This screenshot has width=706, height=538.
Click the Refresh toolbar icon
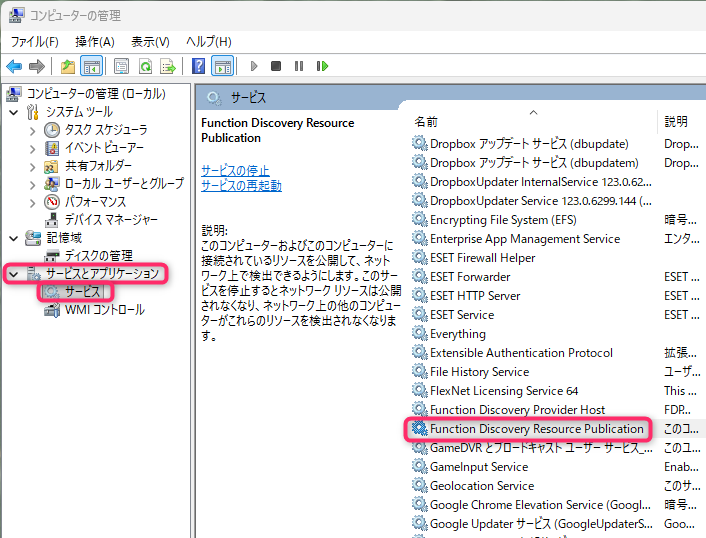[x=146, y=67]
